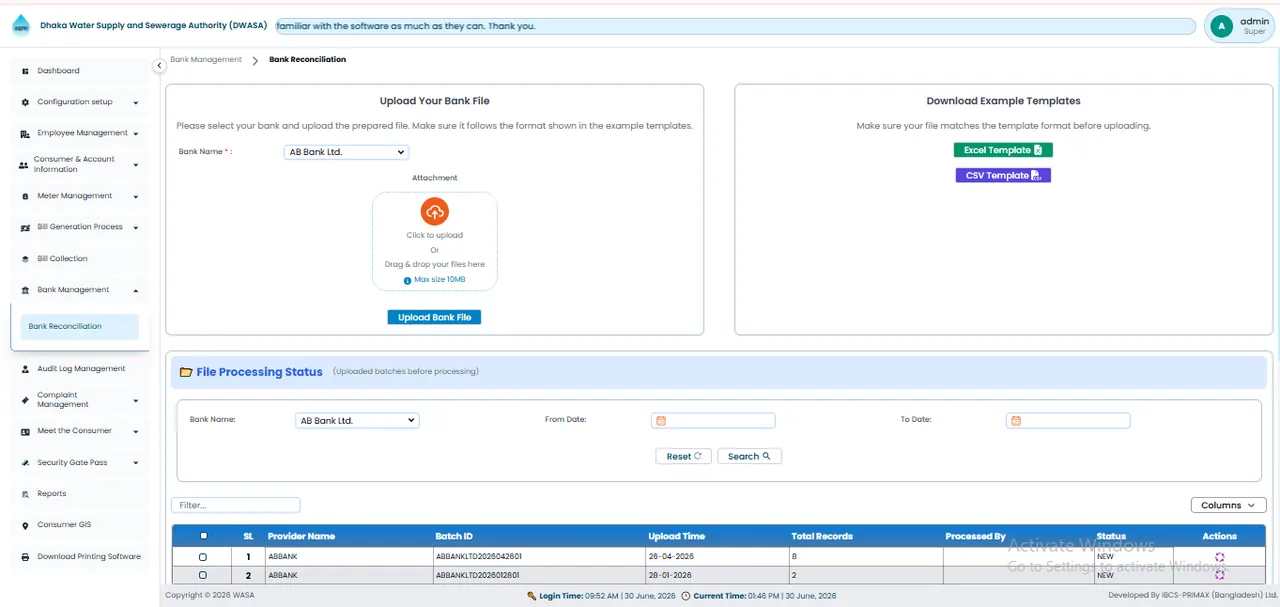Click the DWASA water drop logo
Image resolution: width=1280 pixels, height=607 pixels.
21,26
